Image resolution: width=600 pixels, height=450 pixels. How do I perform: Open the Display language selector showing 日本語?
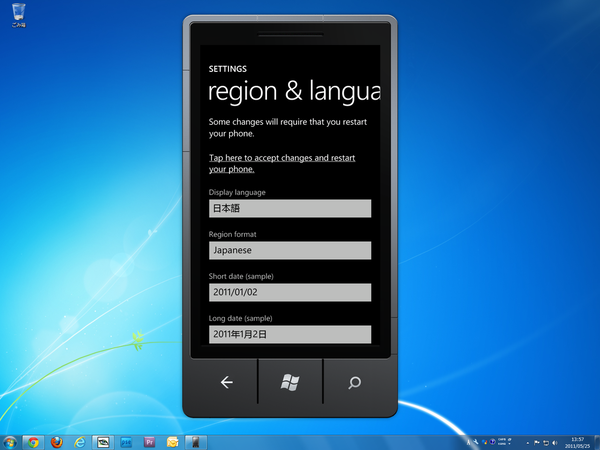[x=290, y=208]
